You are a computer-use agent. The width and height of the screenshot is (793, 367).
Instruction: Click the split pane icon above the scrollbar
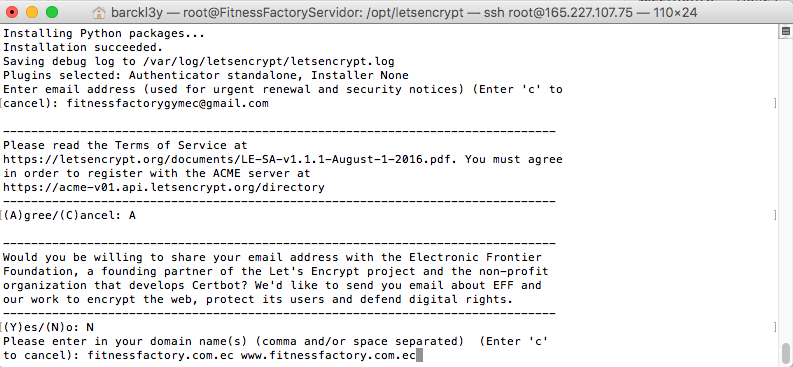[x=785, y=31]
